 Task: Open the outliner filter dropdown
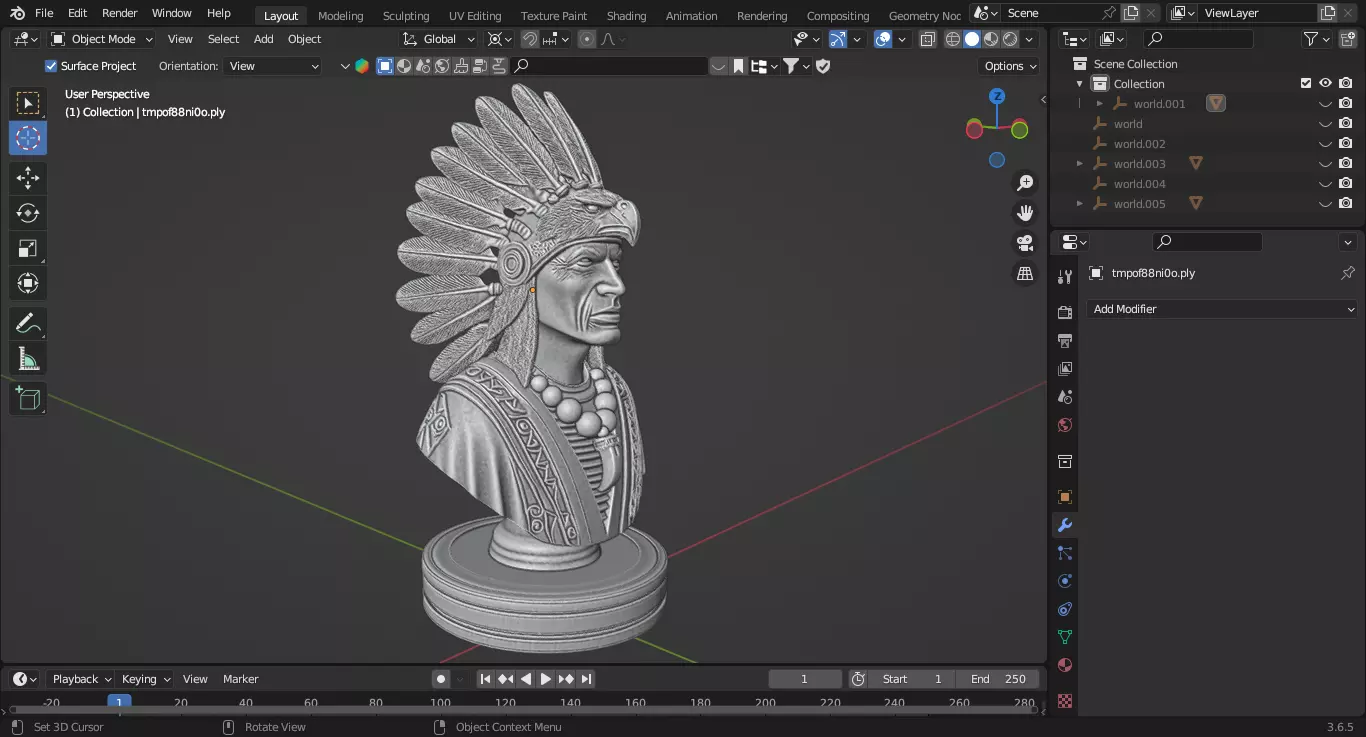pos(1316,39)
